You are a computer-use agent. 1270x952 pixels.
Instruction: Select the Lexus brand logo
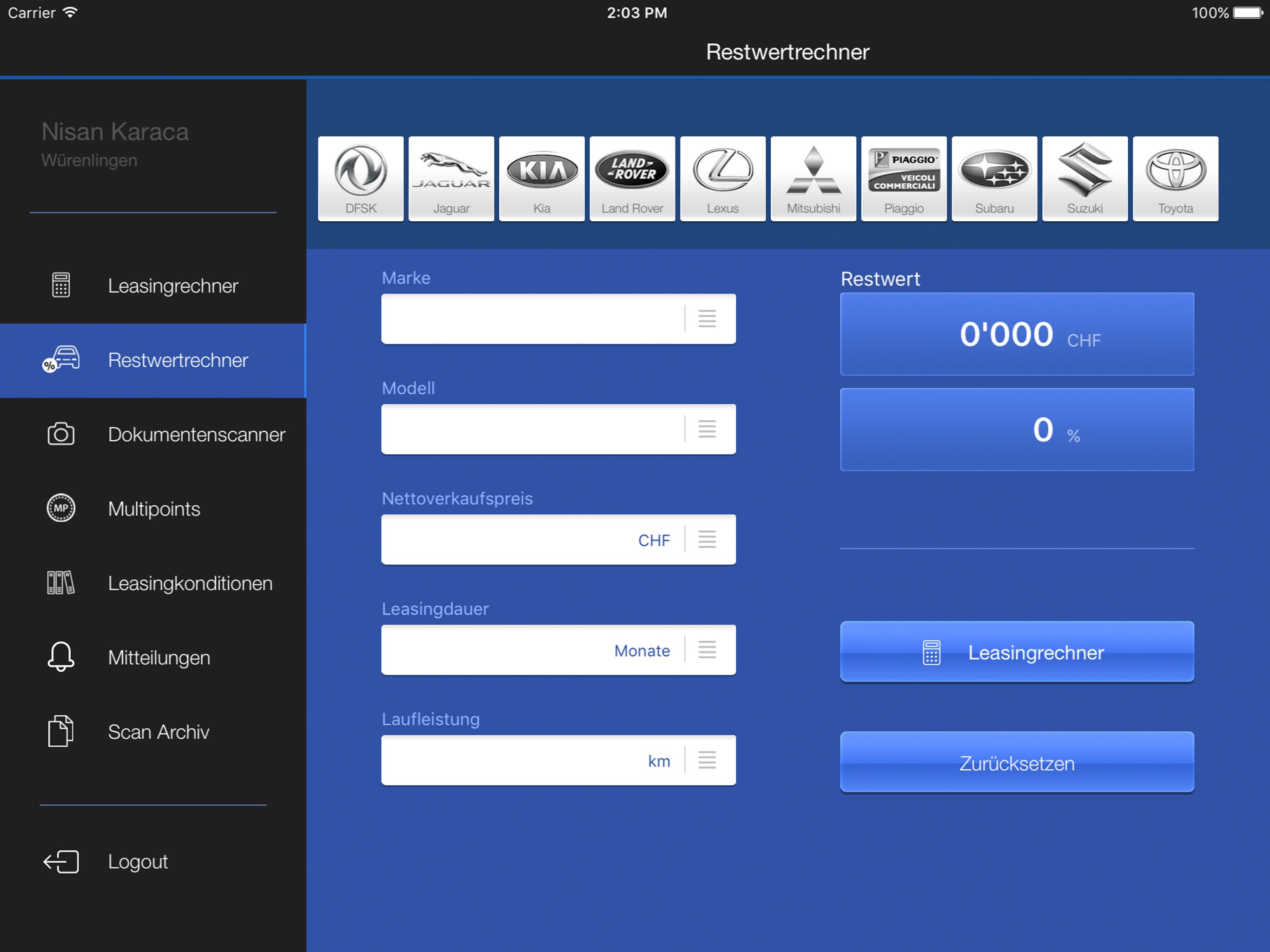click(x=723, y=178)
